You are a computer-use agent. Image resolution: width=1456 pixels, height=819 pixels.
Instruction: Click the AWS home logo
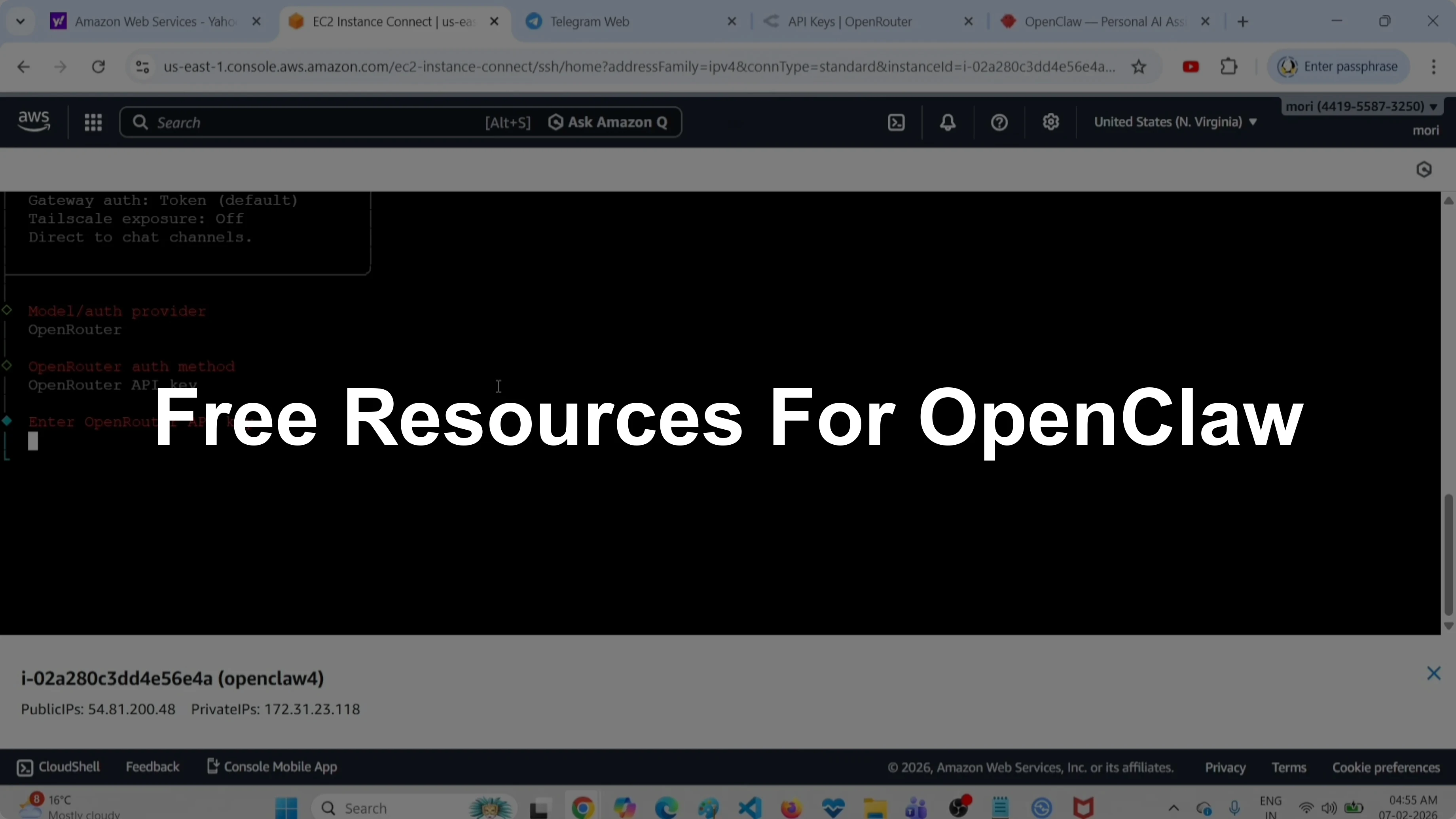click(33, 121)
